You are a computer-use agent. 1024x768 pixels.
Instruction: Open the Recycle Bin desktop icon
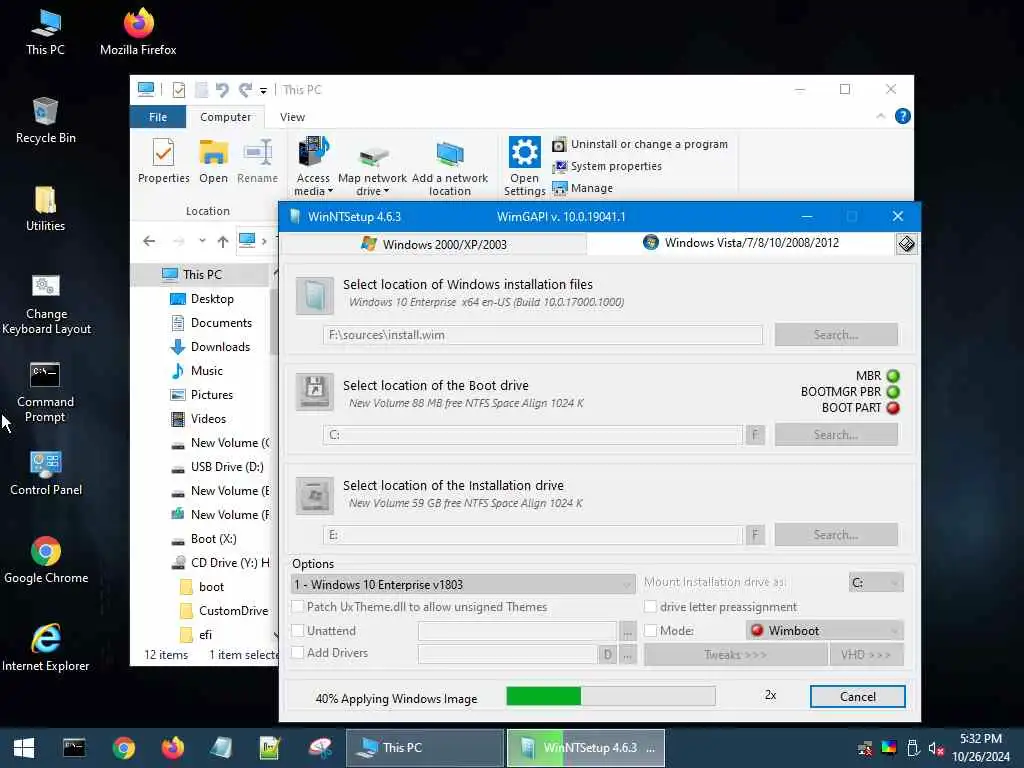pyautogui.click(x=45, y=121)
